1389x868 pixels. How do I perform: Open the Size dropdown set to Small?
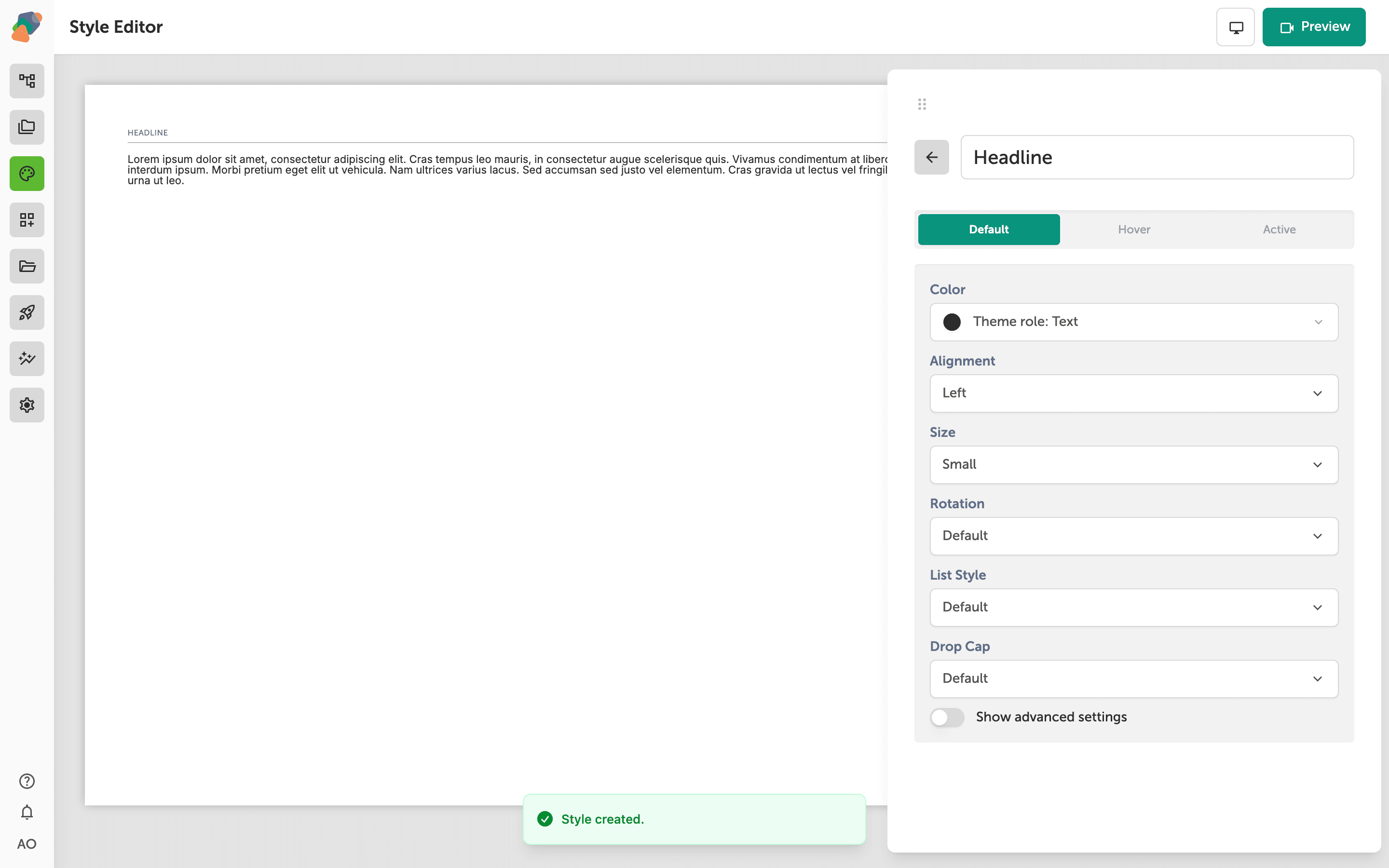pos(1133,464)
